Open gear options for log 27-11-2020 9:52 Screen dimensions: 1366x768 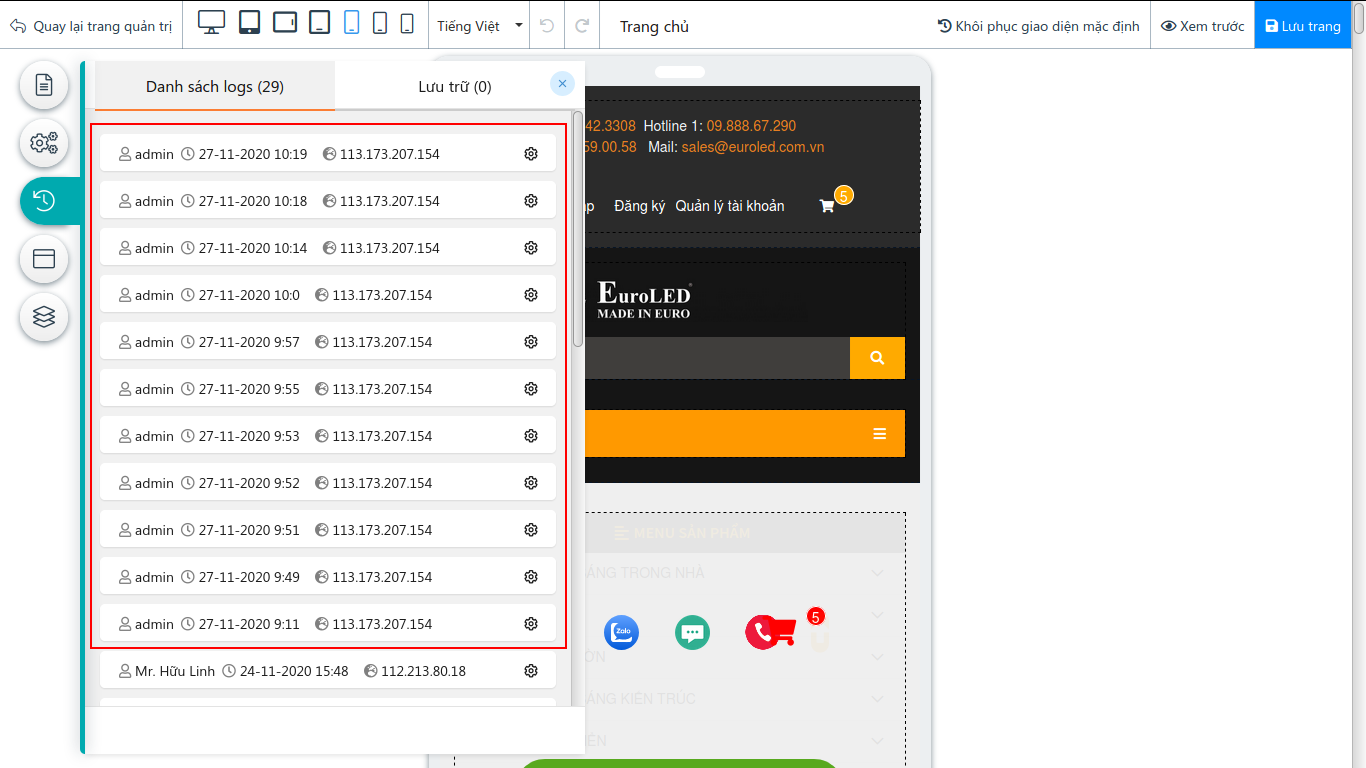tap(531, 483)
